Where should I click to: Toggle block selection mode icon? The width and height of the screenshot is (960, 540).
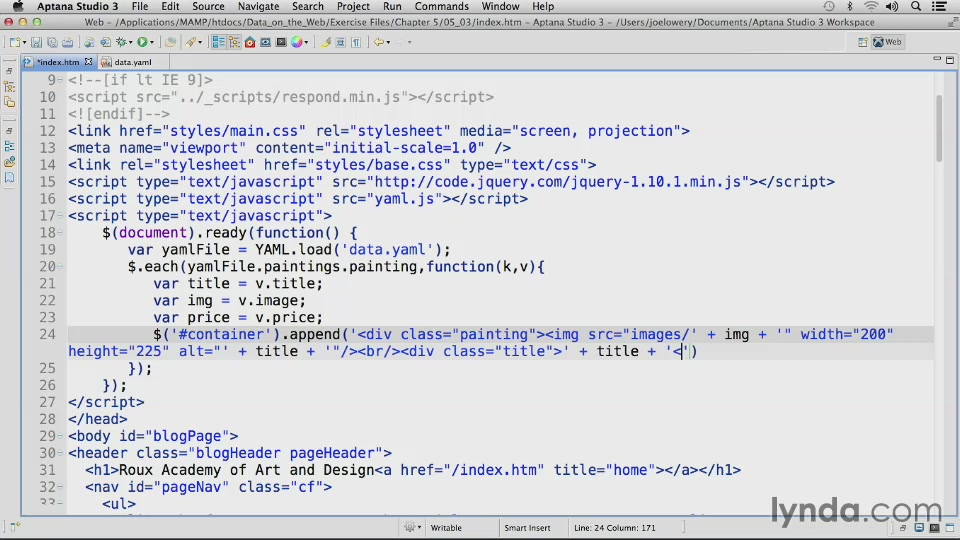tap(340, 42)
